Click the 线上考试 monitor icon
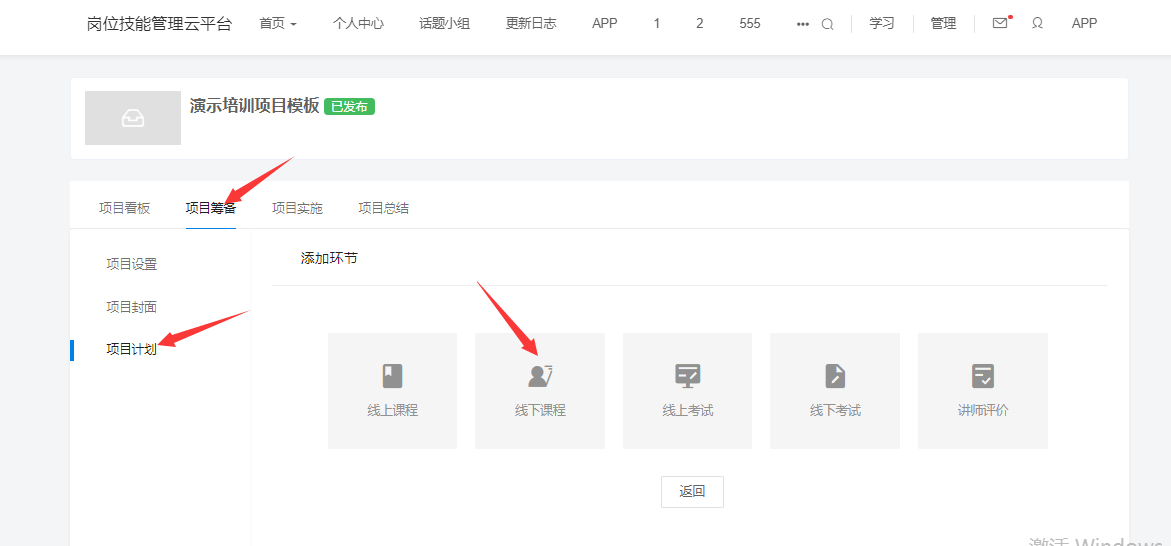Image resolution: width=1171 pixels, height=546 pixels. point(687,376)
